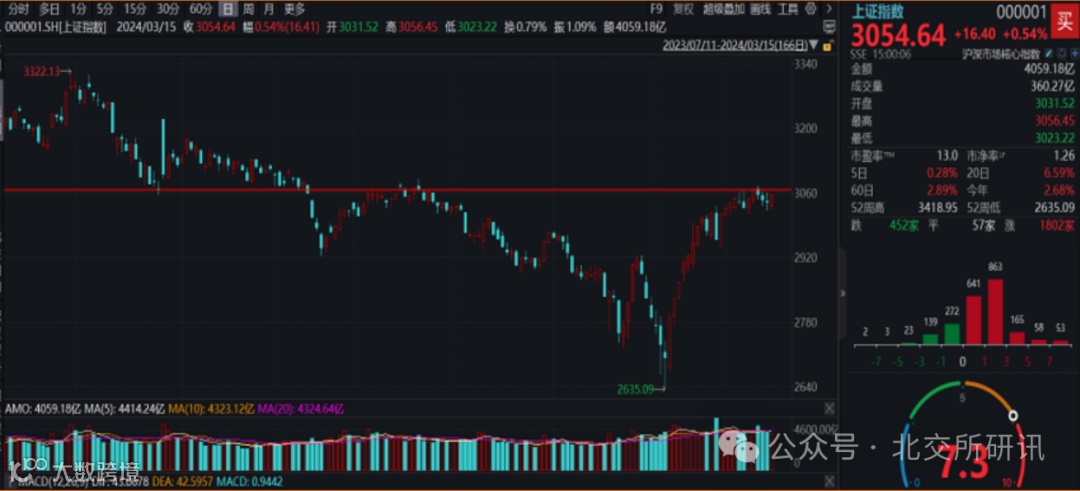This screenshot has width=1080, height=491.
Task: Click the 市盈率 PE ratio label
Action: (x=871, y=156)
